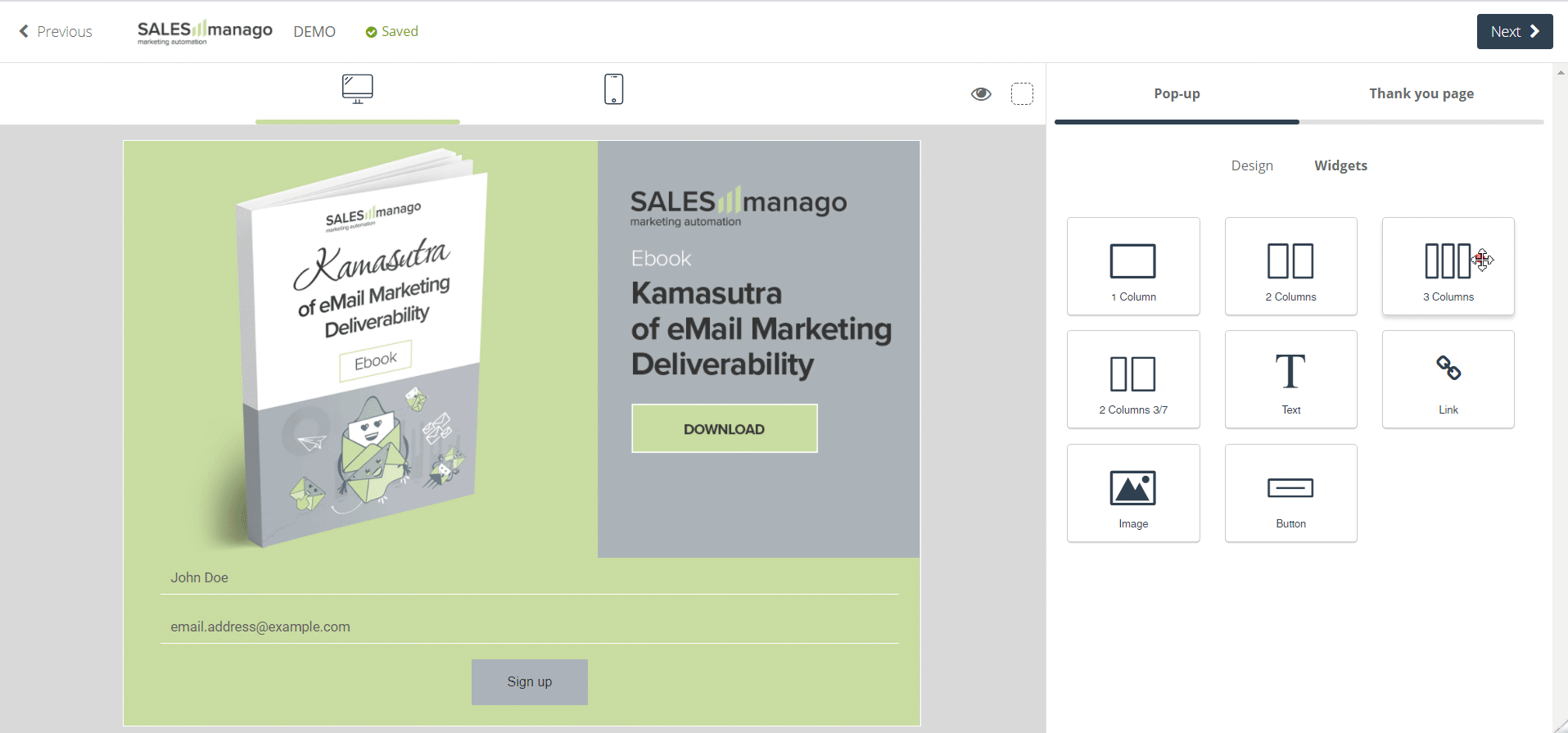Select the Kamasutra headline text block
This screenshot has width=1568, height=733.
click(x=761, y=328)
